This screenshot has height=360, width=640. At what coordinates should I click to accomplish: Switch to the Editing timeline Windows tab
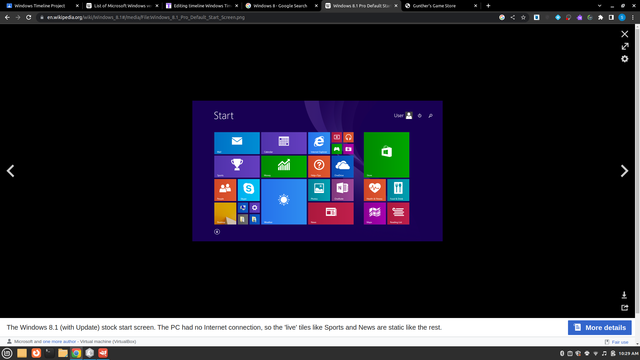[202, 6]
